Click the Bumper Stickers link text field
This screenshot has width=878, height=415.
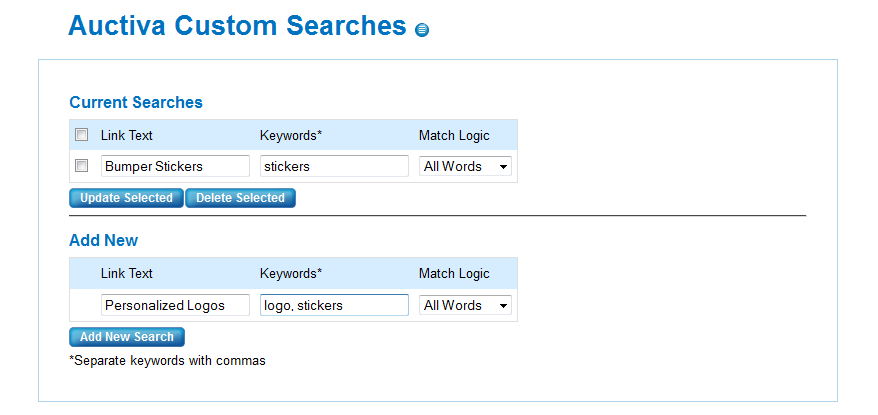[175, 166]
